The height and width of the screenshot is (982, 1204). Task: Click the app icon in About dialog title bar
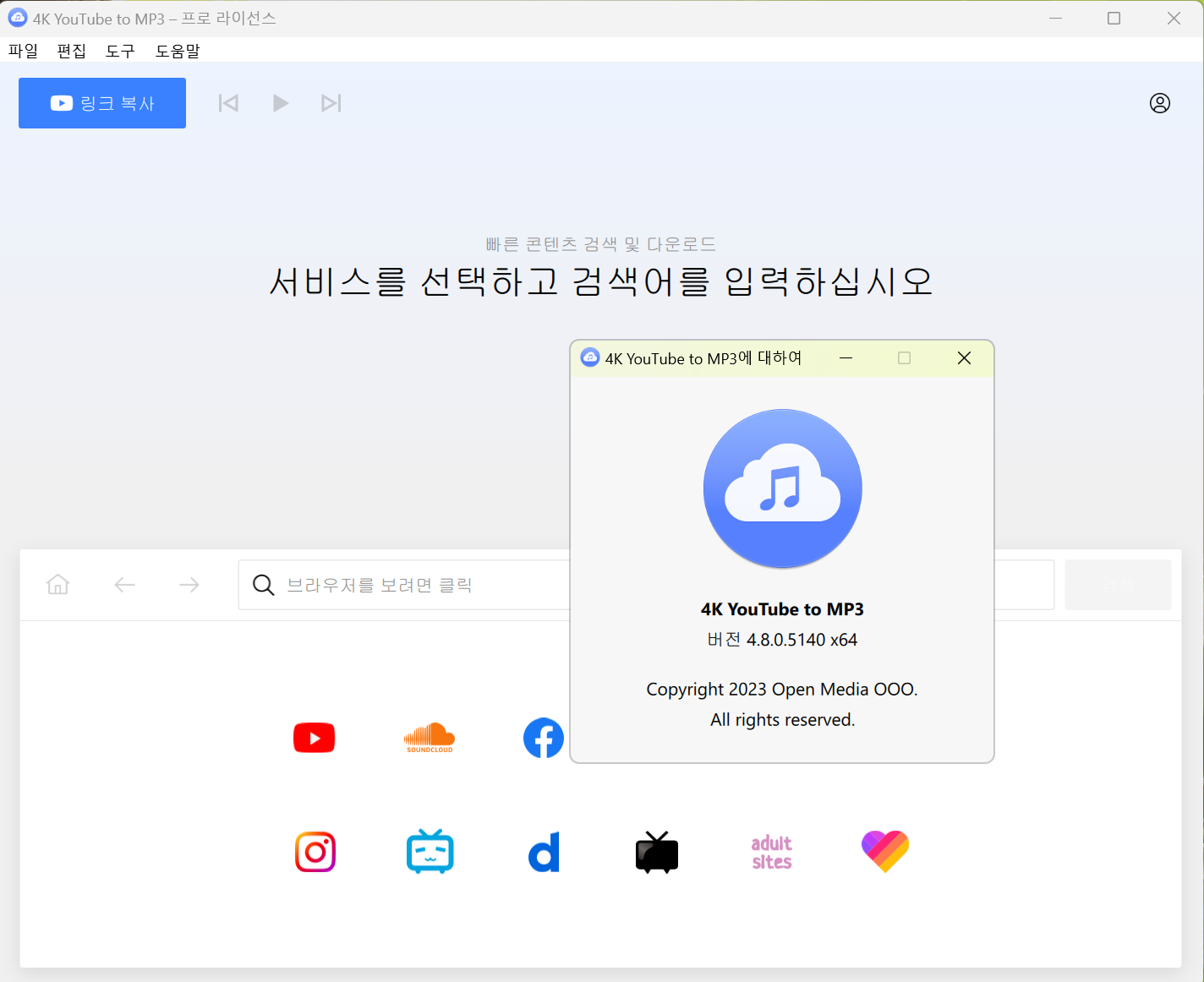590,357
